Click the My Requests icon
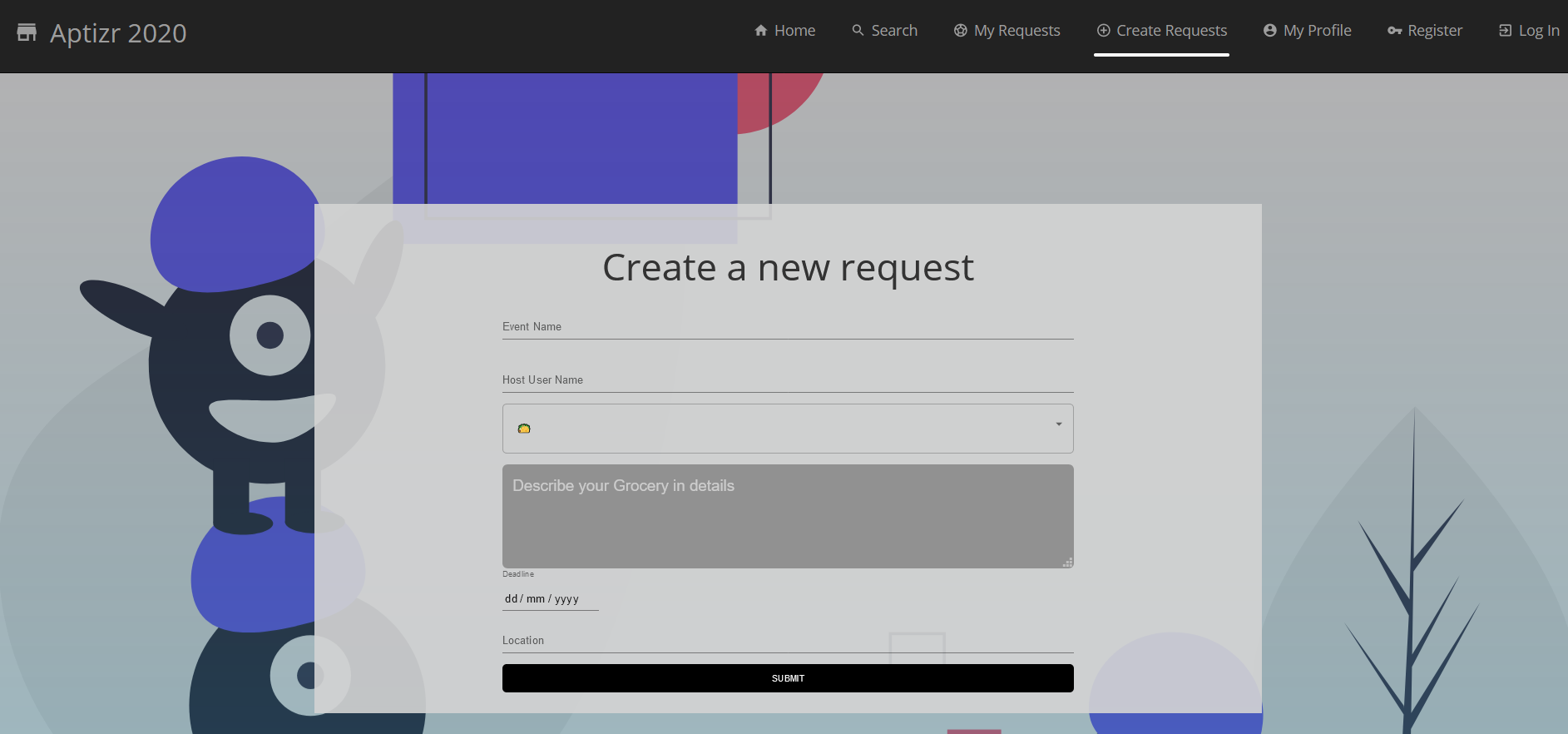 click(960, 31)
